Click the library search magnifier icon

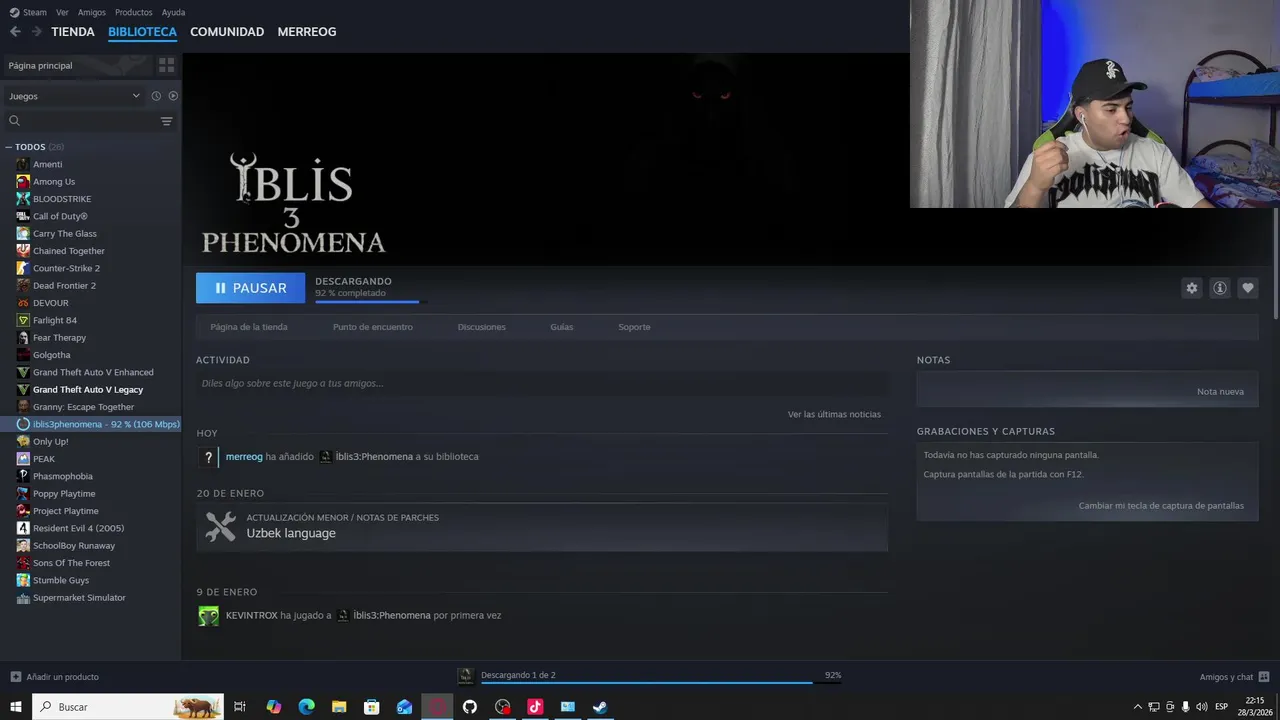[x=14, y=121]
